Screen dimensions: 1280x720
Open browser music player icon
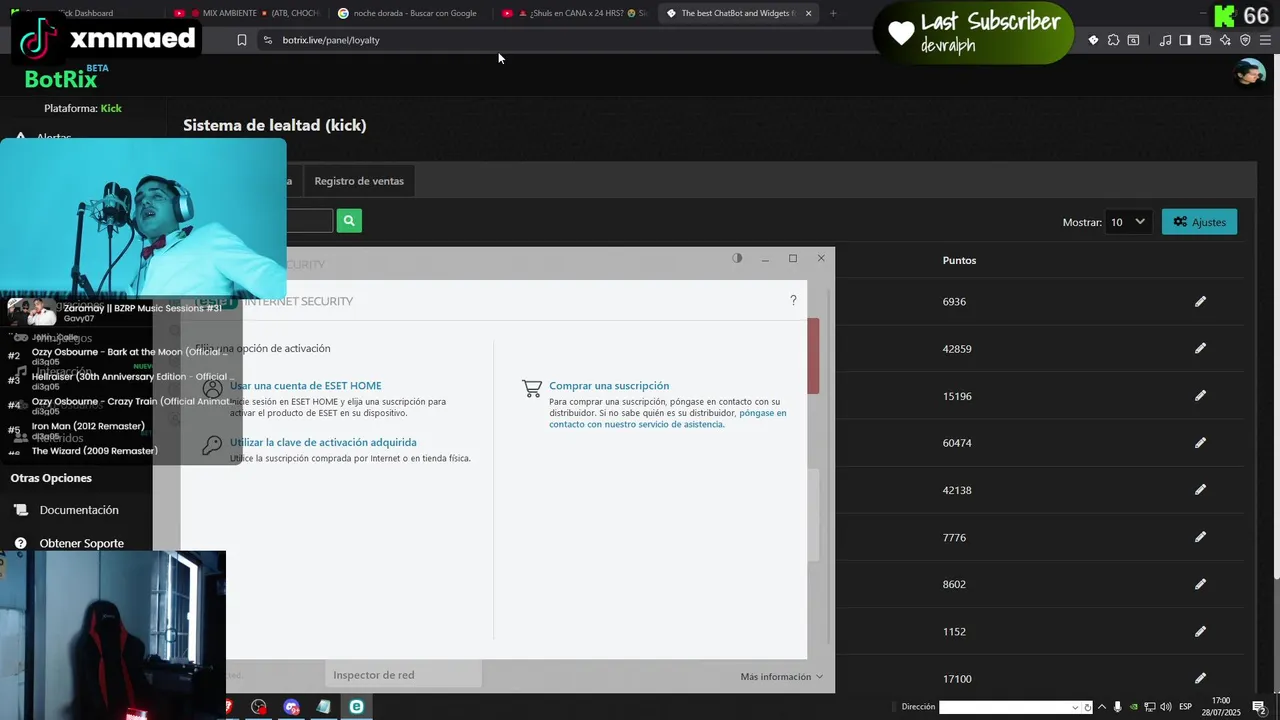1165,40
